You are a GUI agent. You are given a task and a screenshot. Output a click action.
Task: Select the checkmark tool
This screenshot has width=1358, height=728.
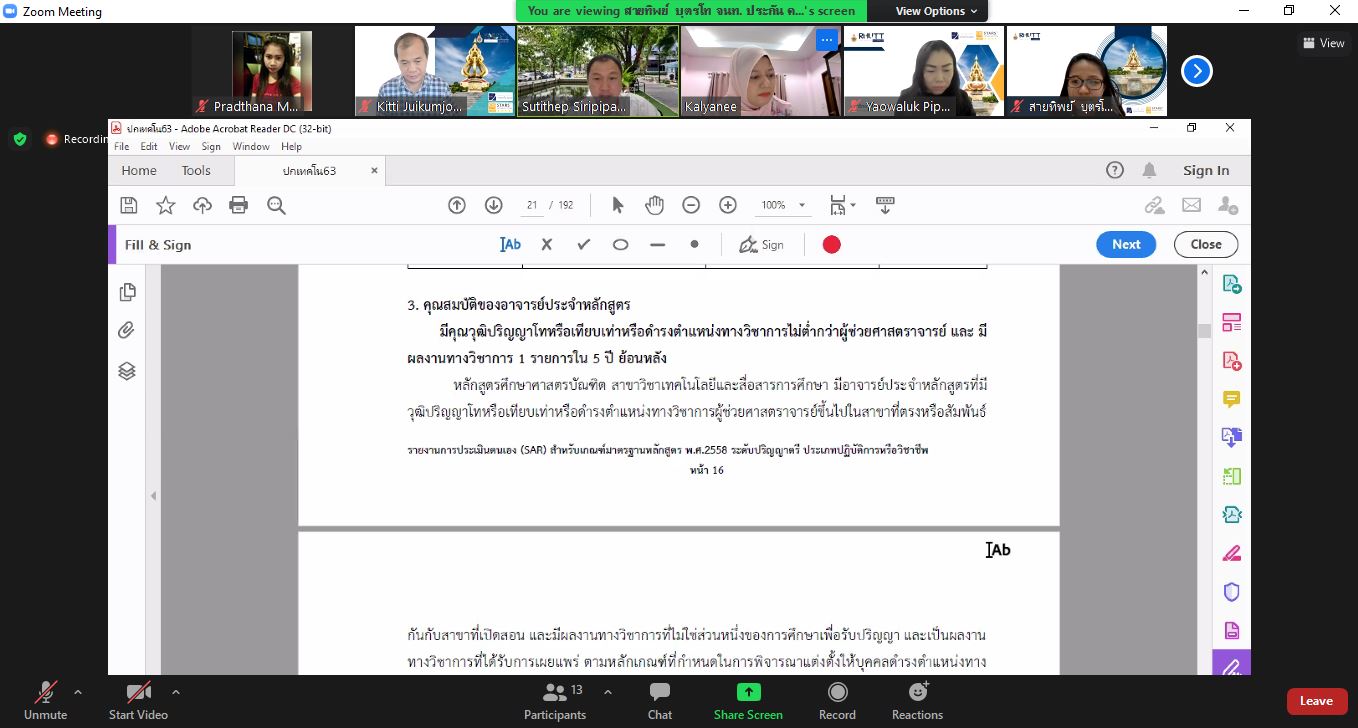click(x=584, y=244)
